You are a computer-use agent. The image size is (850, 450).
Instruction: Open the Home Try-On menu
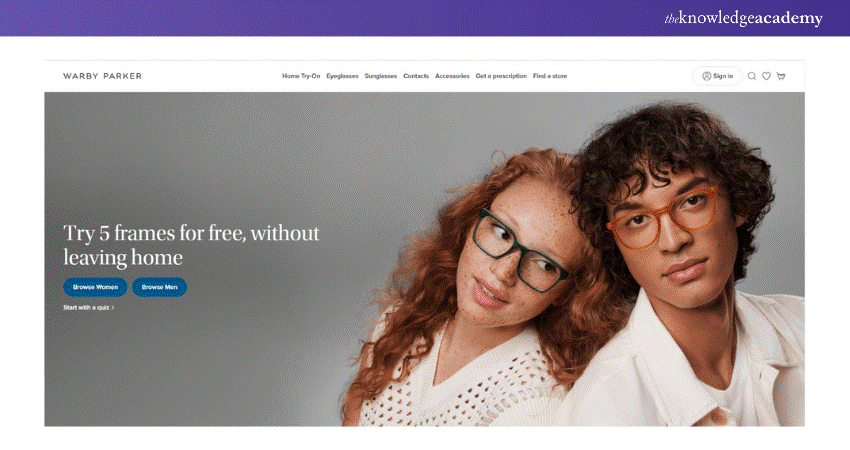[301, 76]
